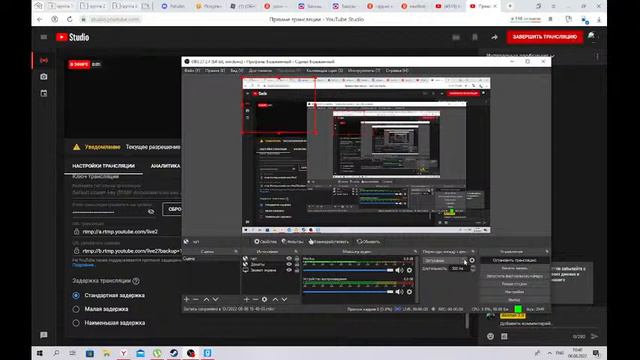Move the scene up in OBS Scenes panel
640x360 pixels.
pos(206,300)
